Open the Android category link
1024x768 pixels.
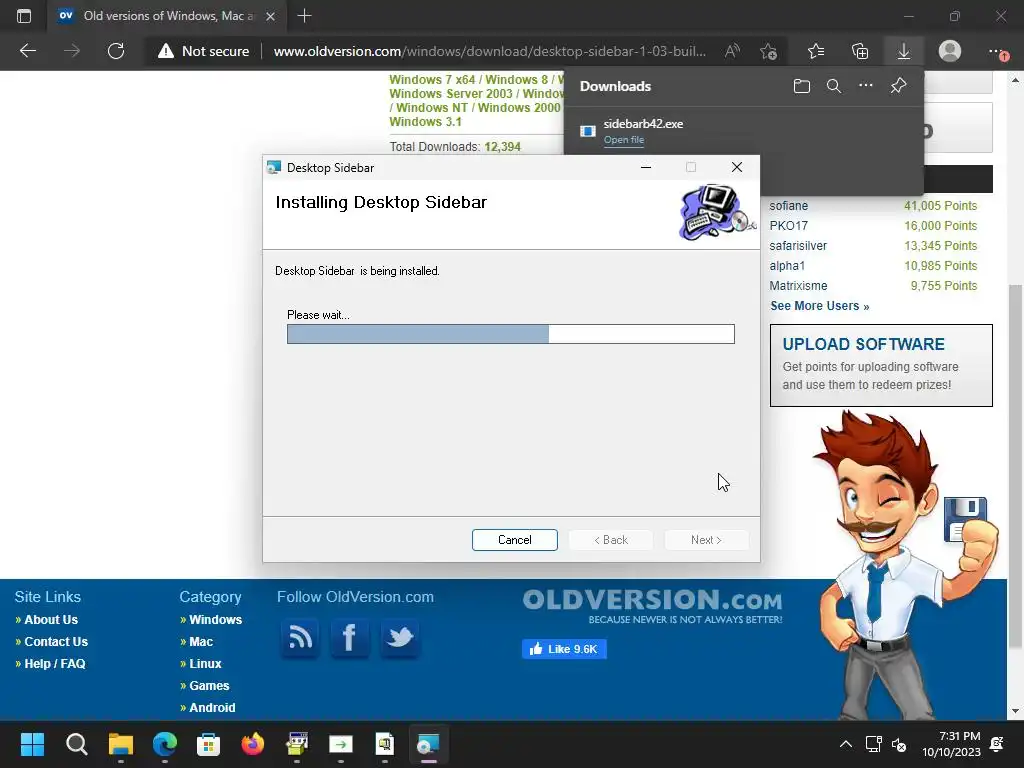click(212, 708)
